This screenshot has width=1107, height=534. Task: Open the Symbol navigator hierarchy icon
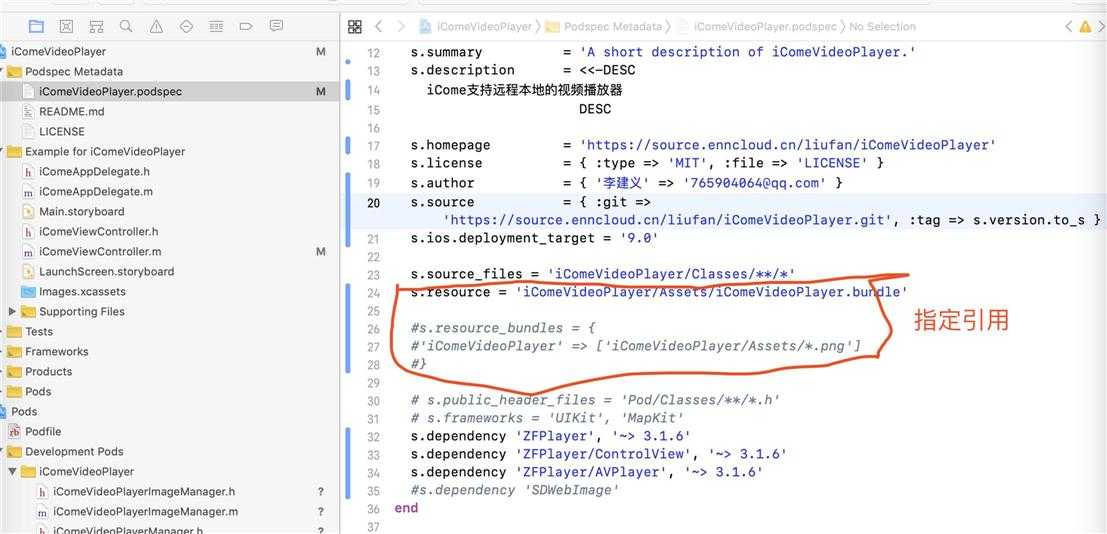[x=96, y=26]
